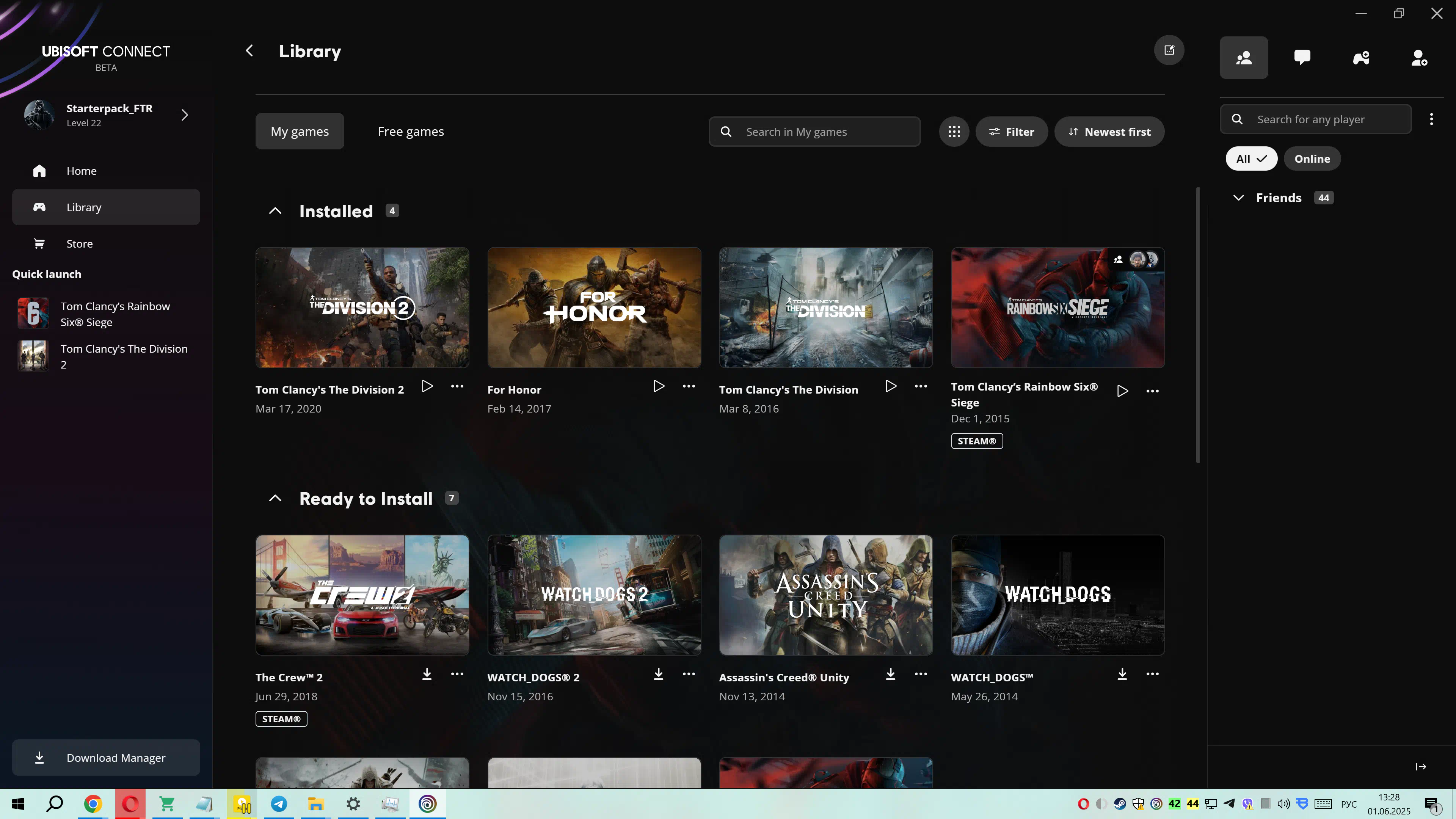Open the friends list panel icon
Viewport: 1456px width, 819px height.
[1244, 58]
